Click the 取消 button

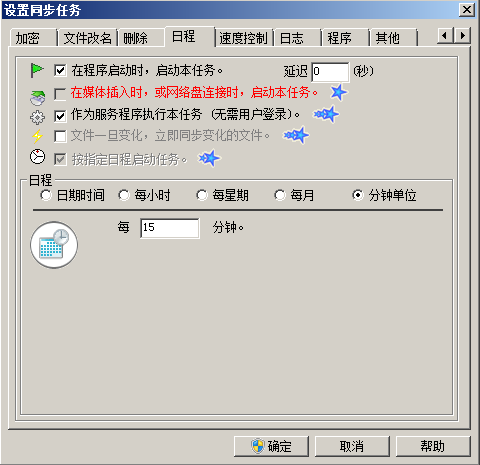coord(352,446)
